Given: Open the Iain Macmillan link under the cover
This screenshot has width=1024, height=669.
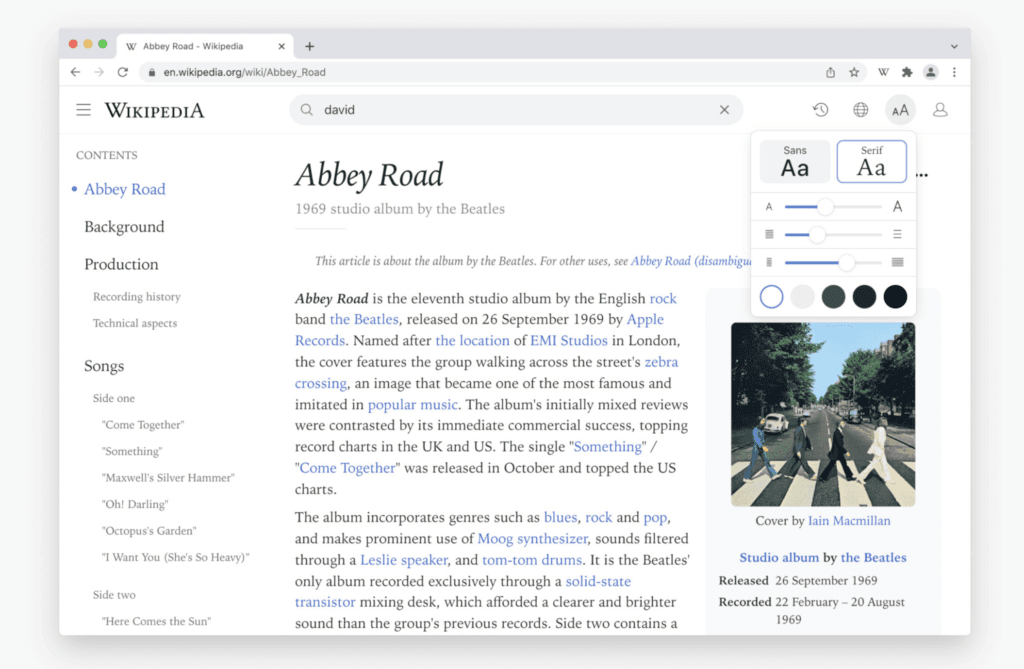Looking at the screenshot, I should (x=849, y=521).
